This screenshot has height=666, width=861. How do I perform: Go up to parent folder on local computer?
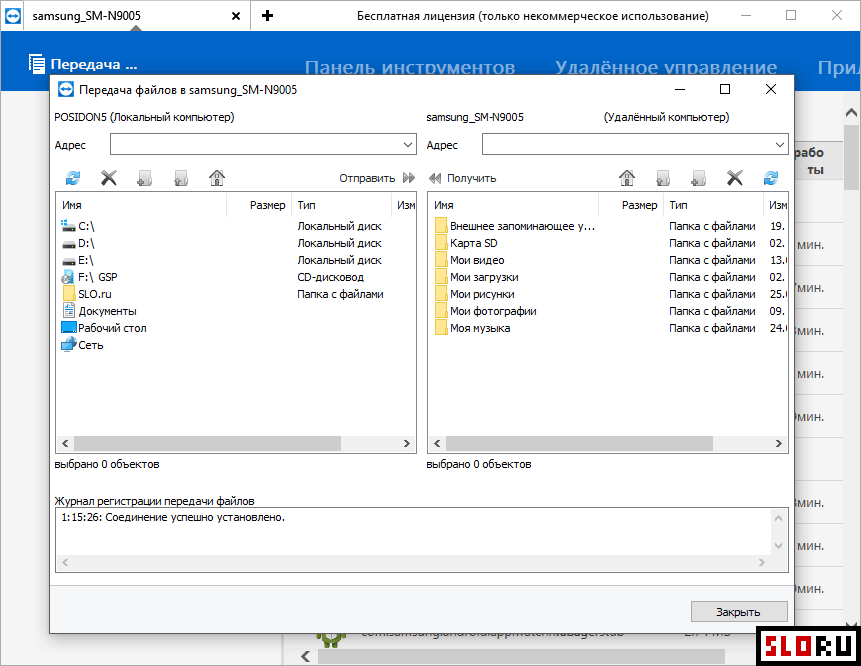181,178
